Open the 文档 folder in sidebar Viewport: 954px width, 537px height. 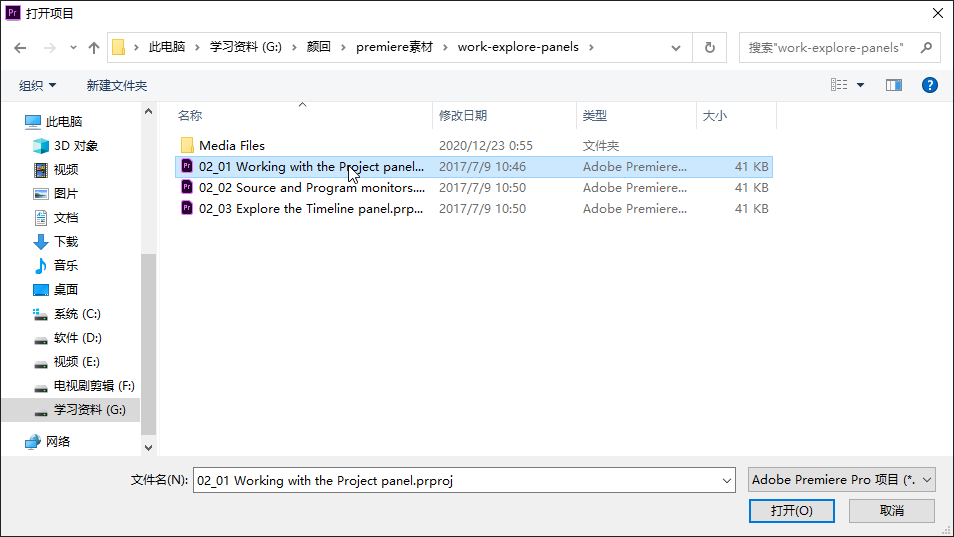point(66,218)
